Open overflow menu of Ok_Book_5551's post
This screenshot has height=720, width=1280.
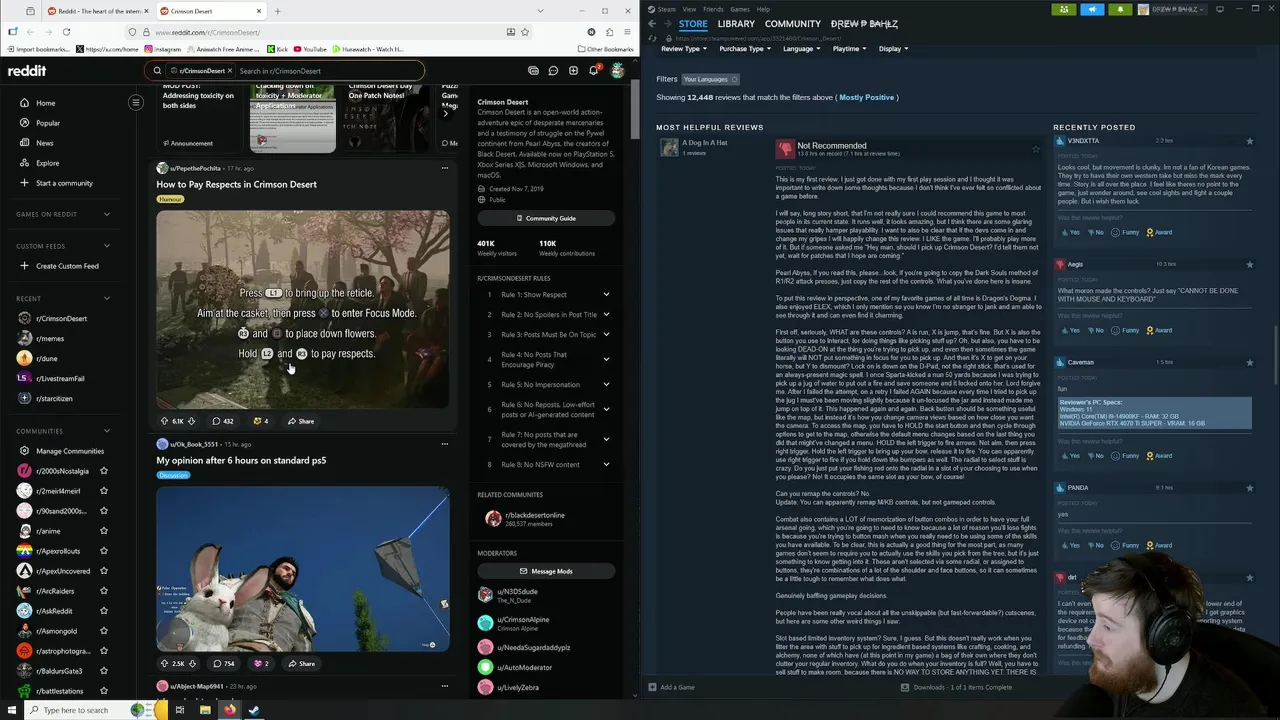445,444
